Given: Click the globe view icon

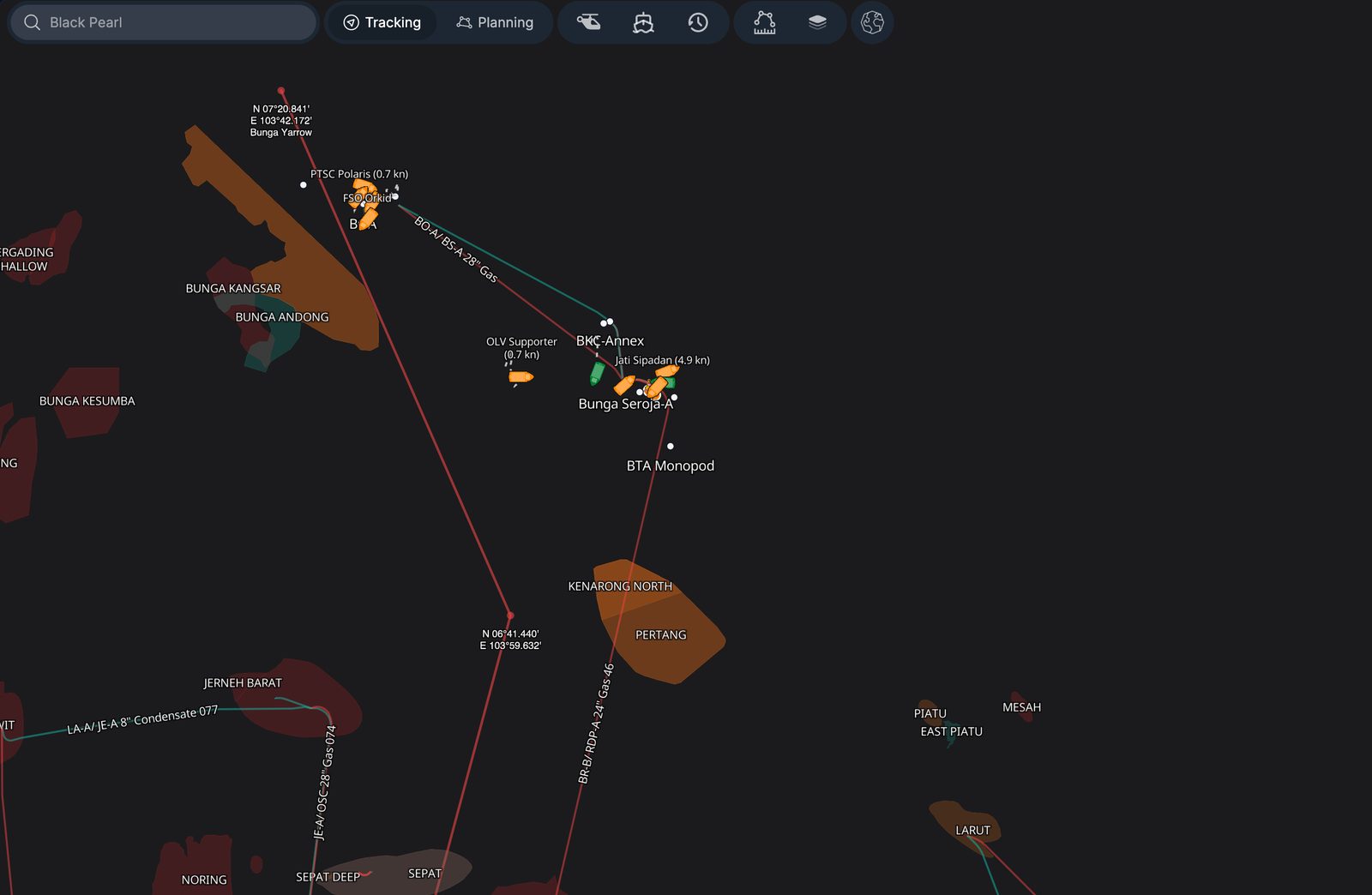Looking at the screenshot, I should [872, 22].
